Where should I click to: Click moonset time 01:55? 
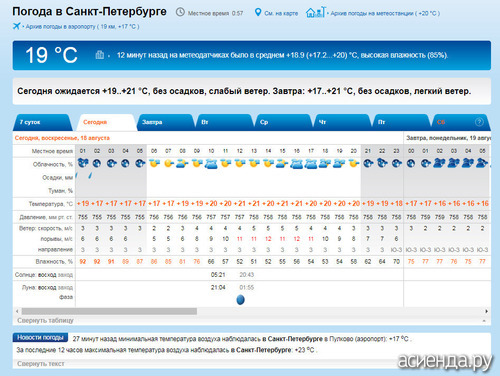click(247, 287)
